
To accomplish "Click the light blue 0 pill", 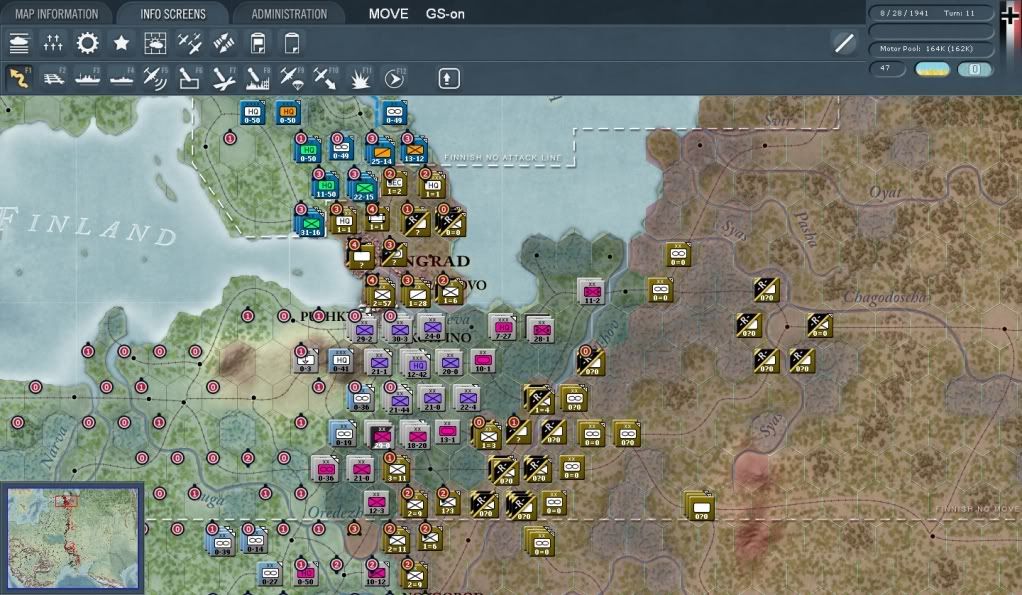I will 975,69.
